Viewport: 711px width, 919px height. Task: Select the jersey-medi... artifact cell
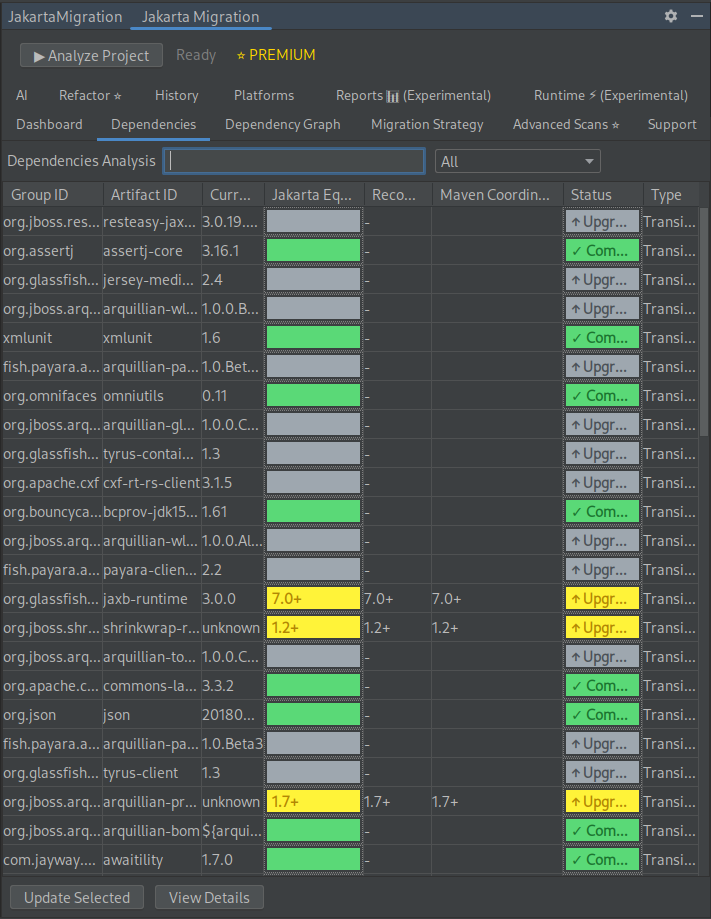click(x=152, y=280)
